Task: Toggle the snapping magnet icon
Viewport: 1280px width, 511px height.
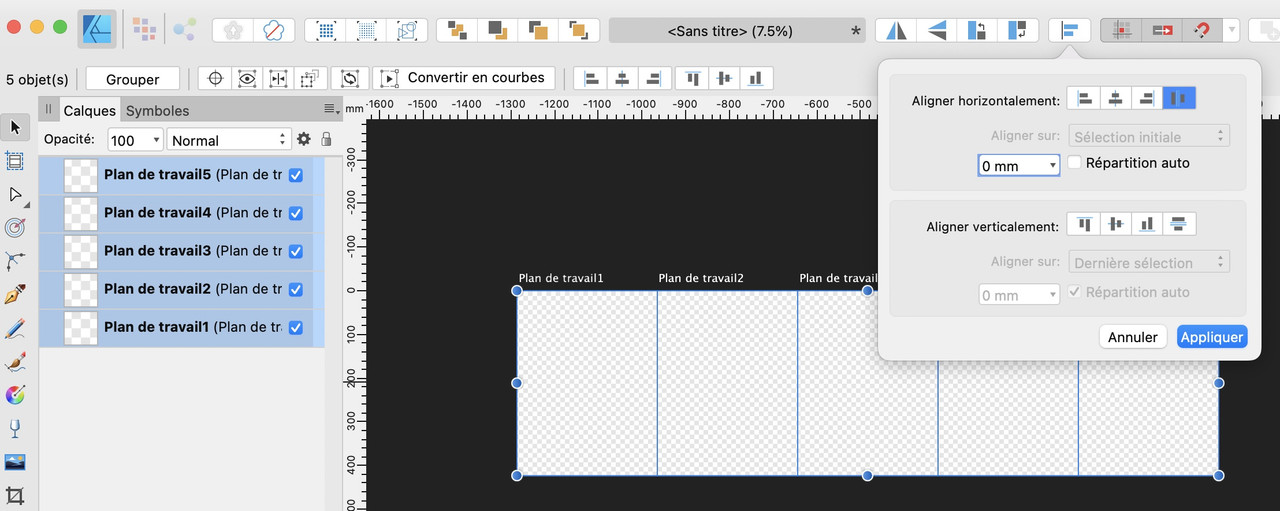Action: [x=1201, y=30]
